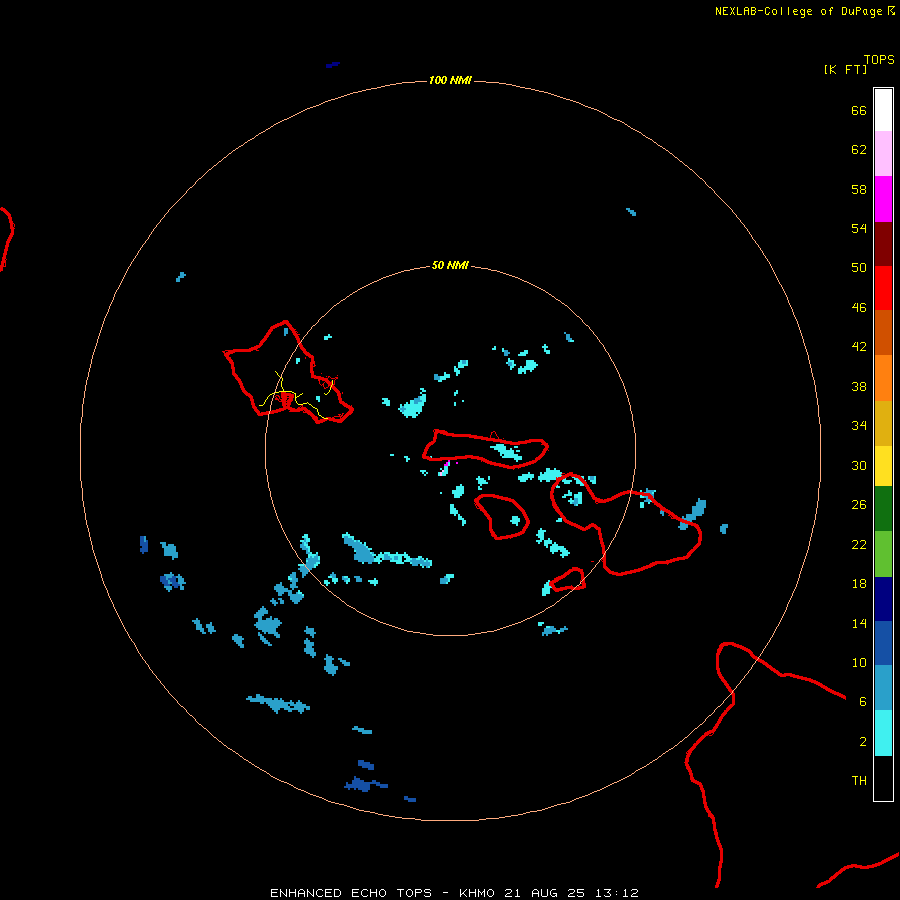
Task: Click the legend value 10
Action: tap(859, 662)
